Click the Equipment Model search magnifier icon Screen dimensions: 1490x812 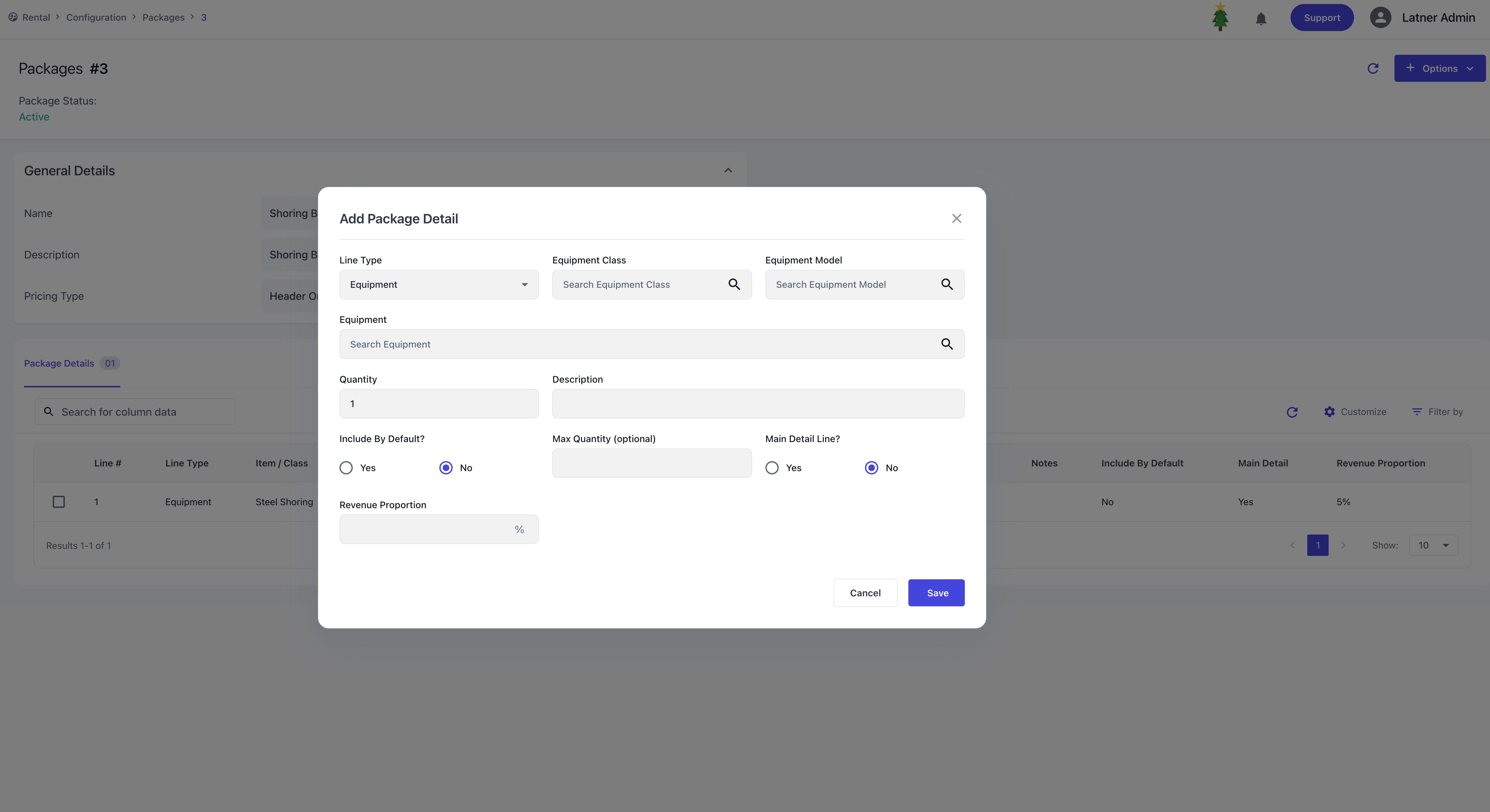pos(947,284)
